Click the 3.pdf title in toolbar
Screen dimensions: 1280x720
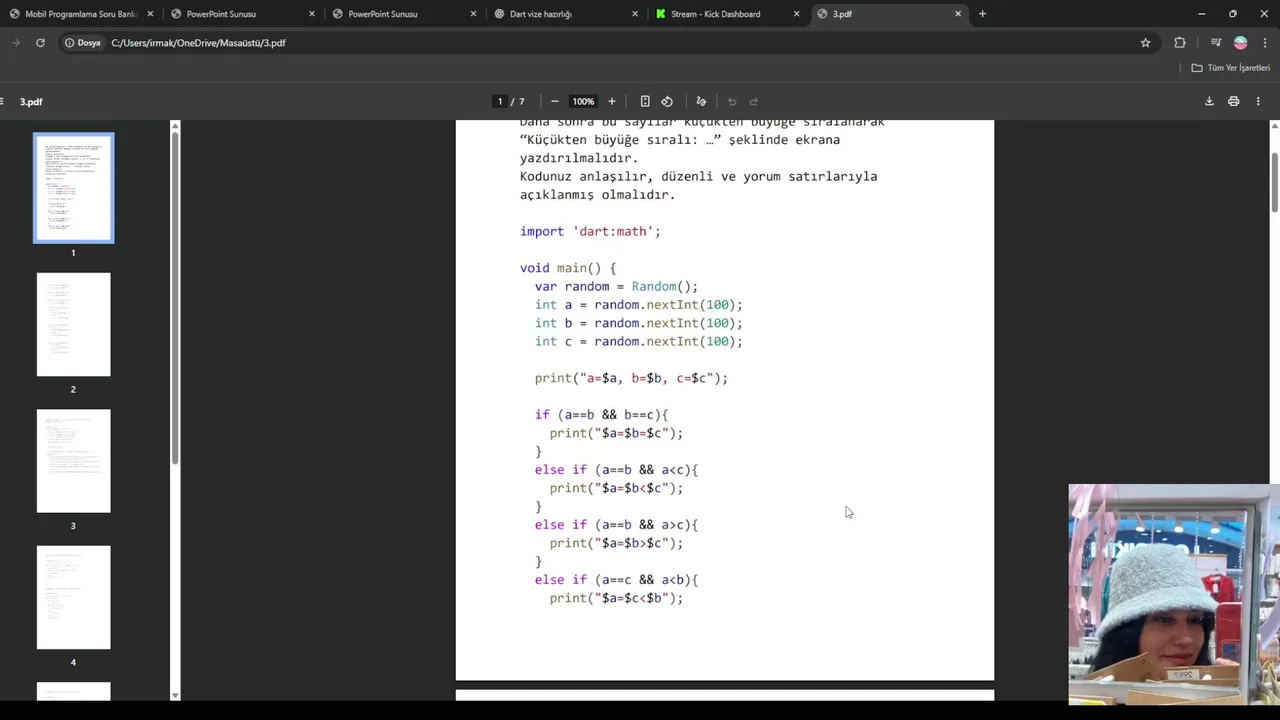pyautogui.click(x=31, y=101)
